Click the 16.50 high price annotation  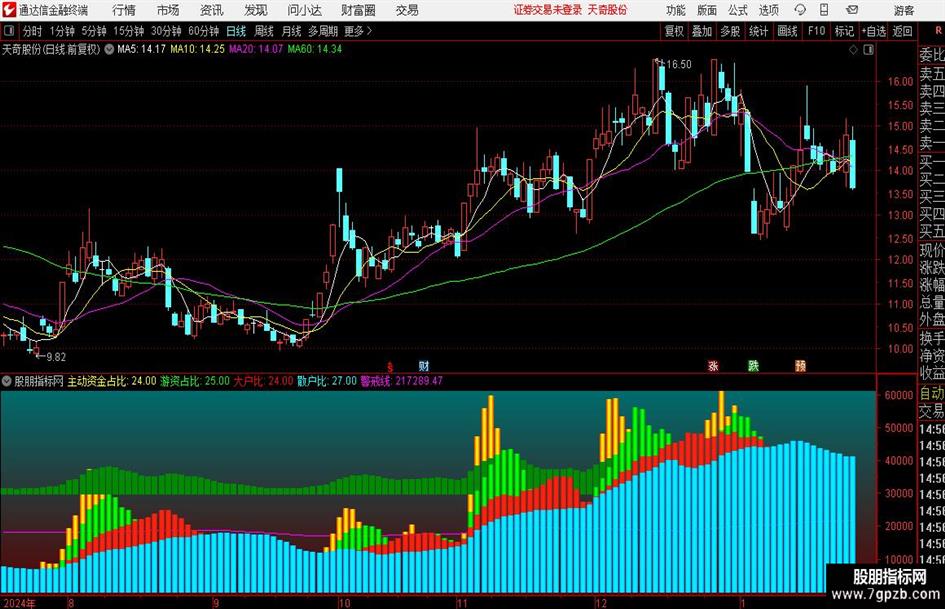(x=679, y=64)
